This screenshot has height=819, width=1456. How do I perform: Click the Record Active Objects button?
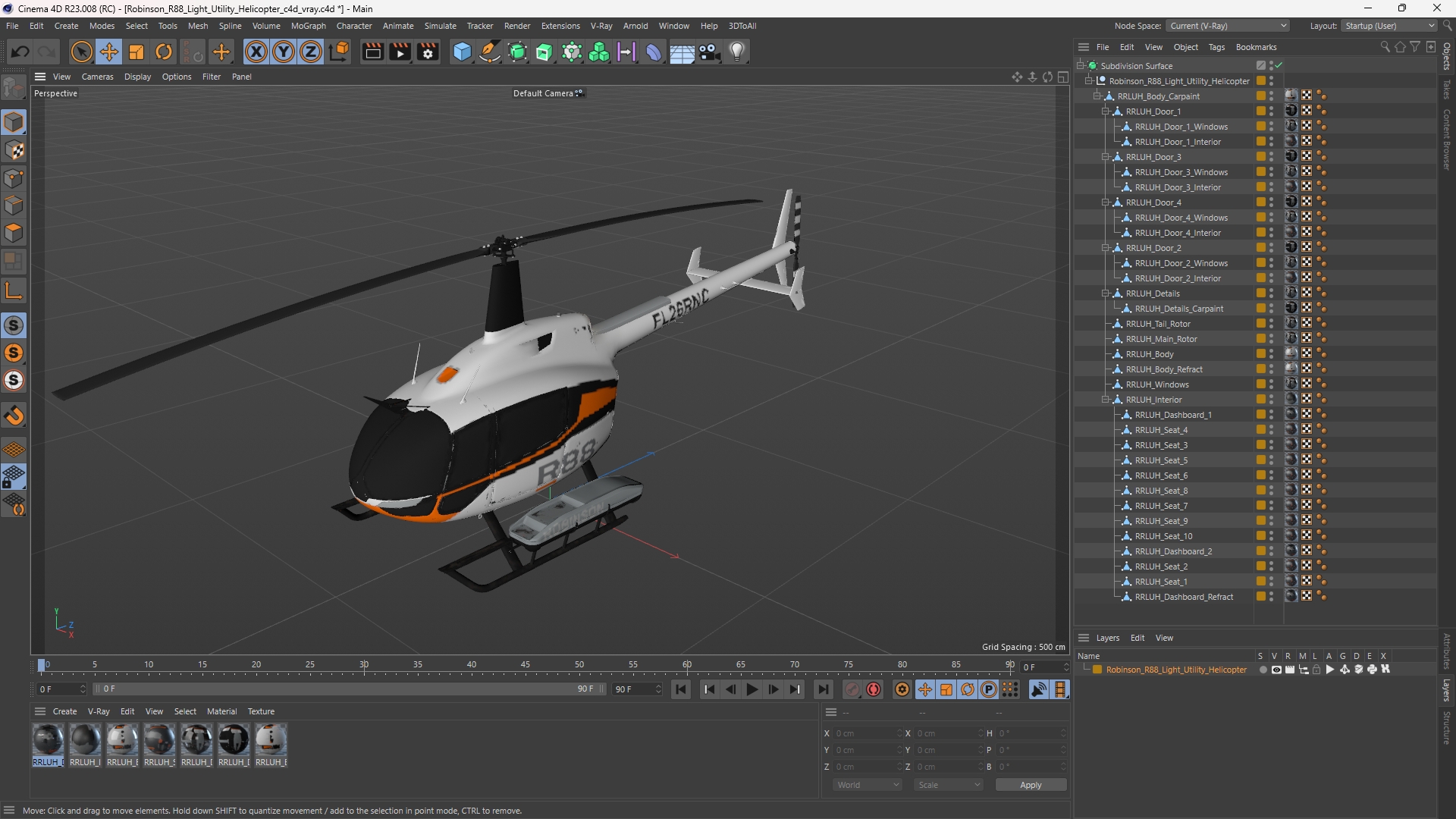tap(852, 689)
